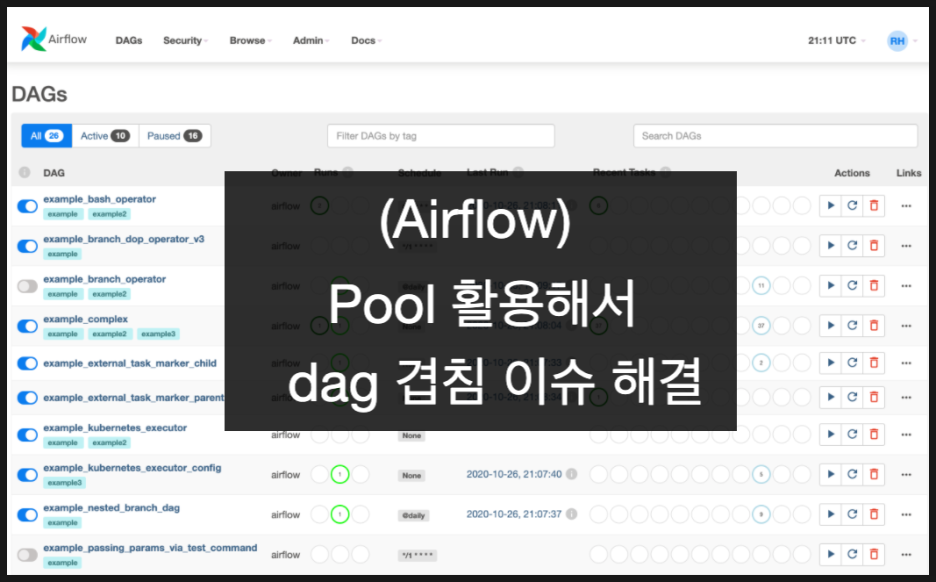
Task: Trigger example_external_task_marker_child DAG
Action: point(830,363)
